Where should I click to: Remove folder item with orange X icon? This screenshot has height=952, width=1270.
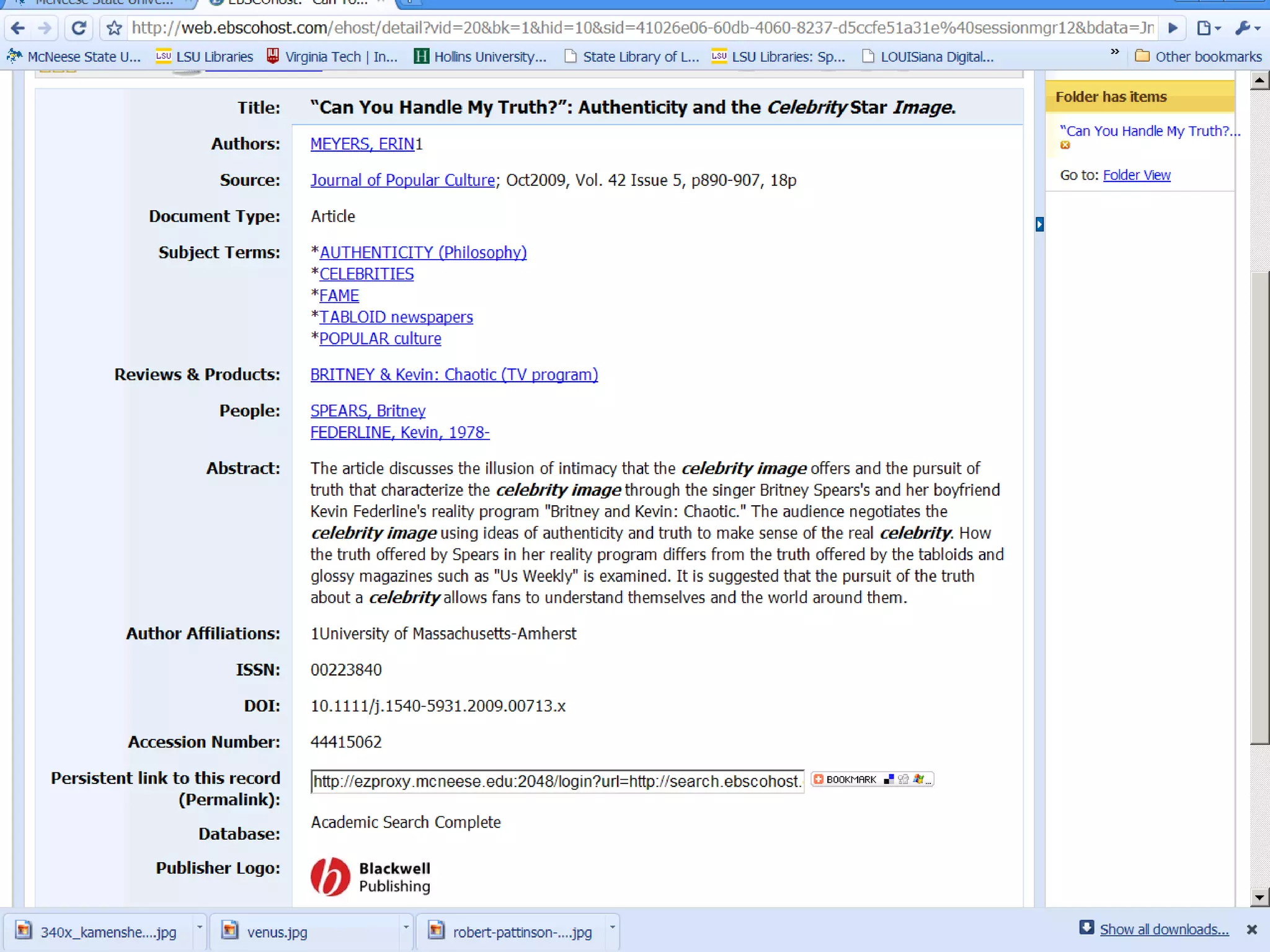pos(1065,145)
